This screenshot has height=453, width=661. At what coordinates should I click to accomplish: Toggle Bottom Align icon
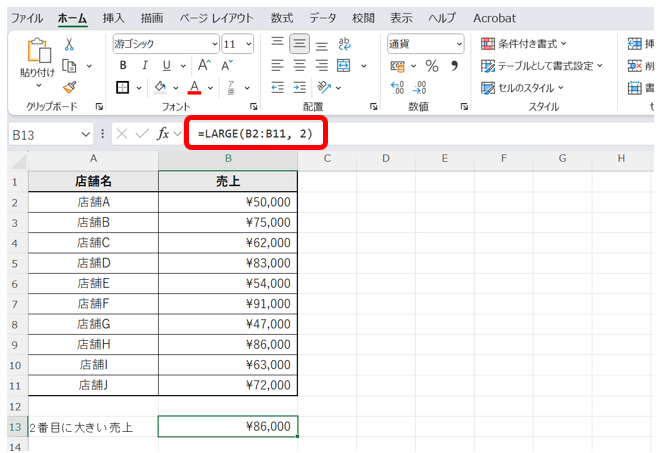tap(322, 45)
